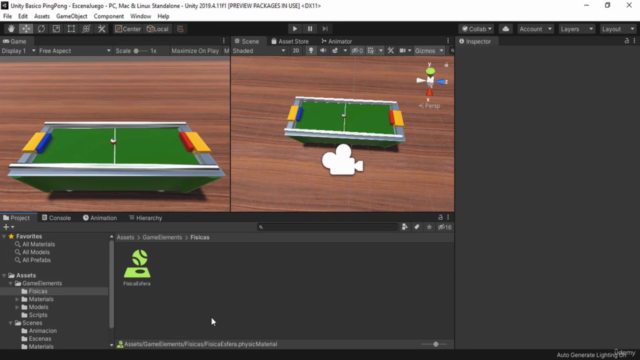Image resolution: width=640 pixels, height=360 pixels.
Task: Open the Collab dropdown
Action: pyautogui.click(x=476, y=29)
